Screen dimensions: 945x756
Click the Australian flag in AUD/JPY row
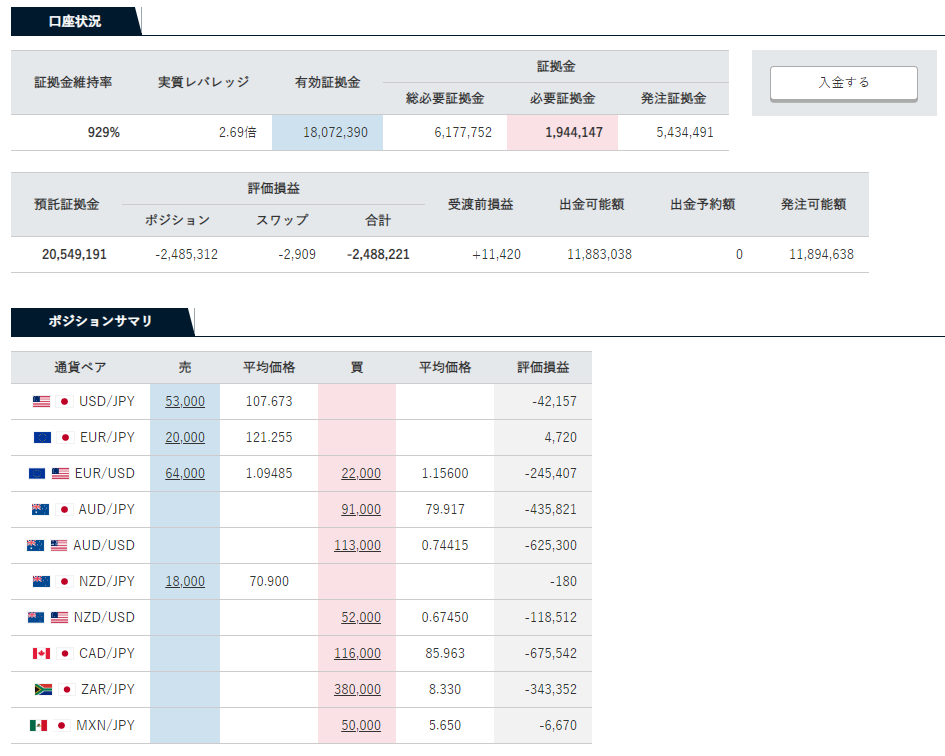[41, 509]
